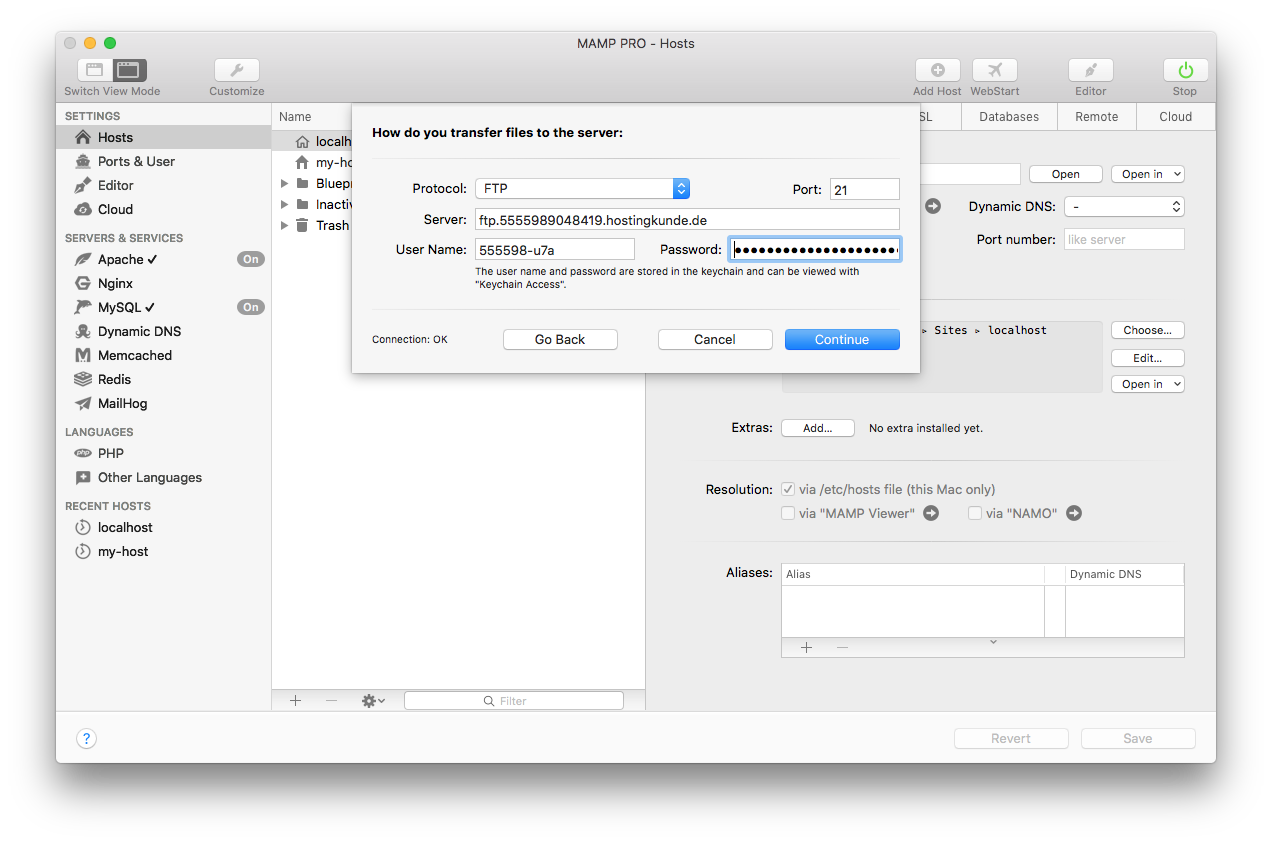Enable resolution via MAMP Viewer

coord(788,513)
